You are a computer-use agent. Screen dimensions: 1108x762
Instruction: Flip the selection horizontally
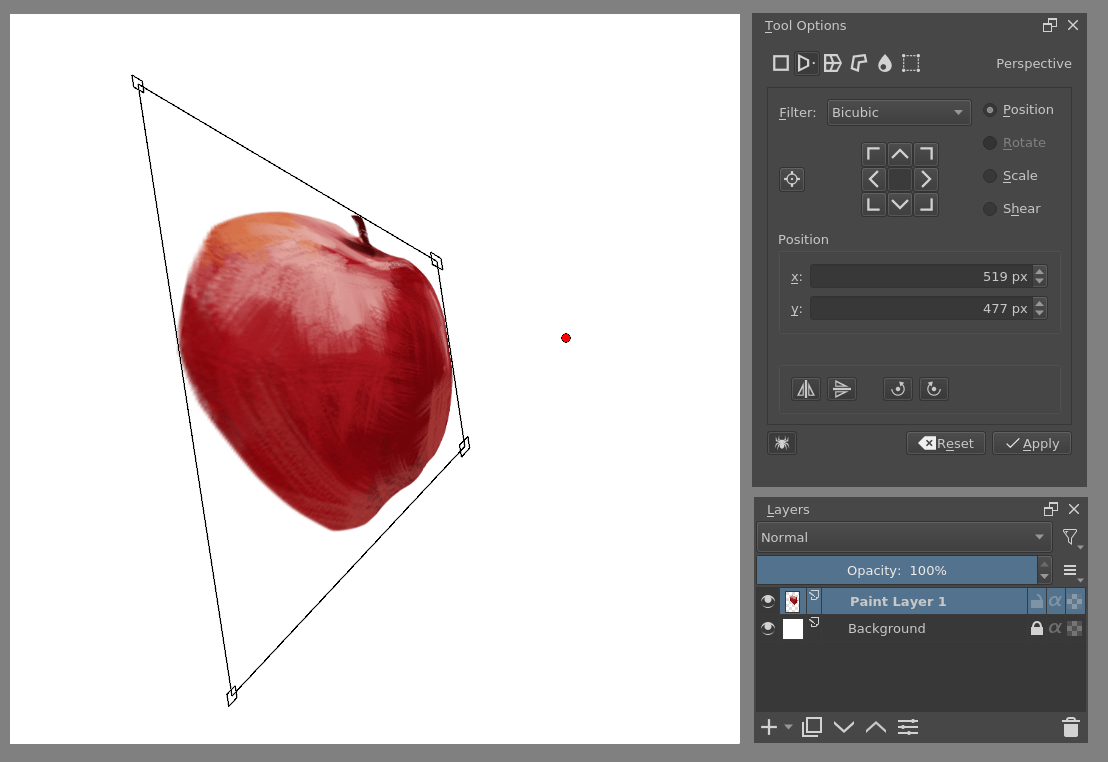pyautogui.click(x=806, y=388)
